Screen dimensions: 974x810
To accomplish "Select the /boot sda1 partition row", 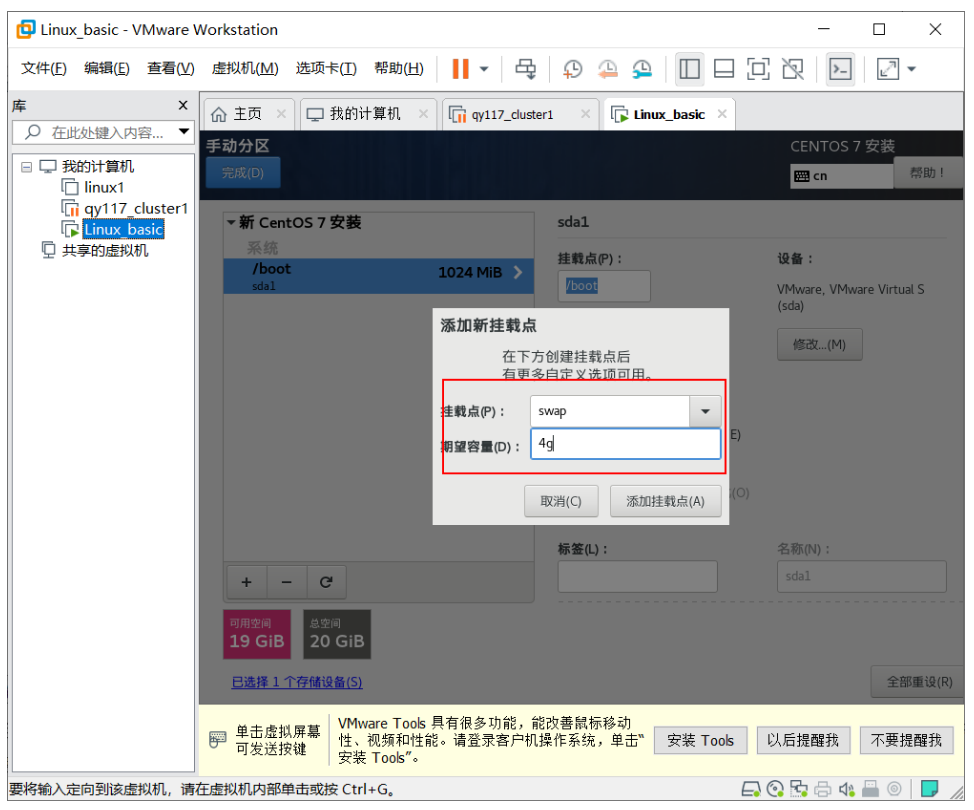I will 378,276.
